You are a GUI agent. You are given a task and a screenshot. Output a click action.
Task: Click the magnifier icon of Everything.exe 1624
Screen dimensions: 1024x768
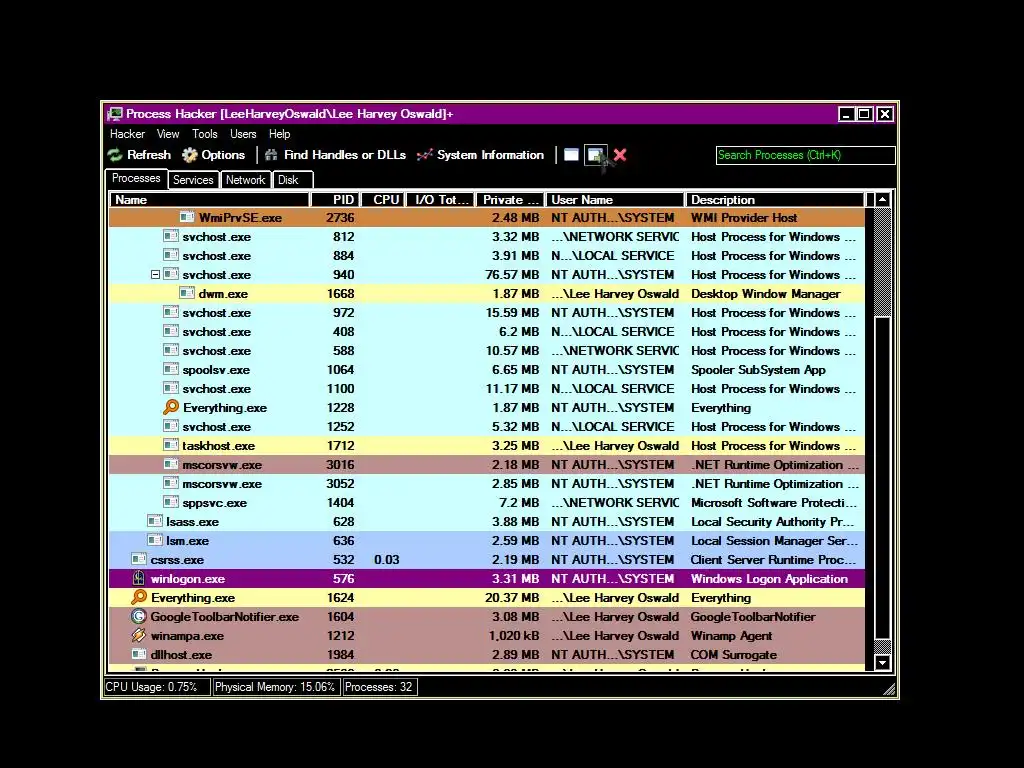[x=138, y=597]
